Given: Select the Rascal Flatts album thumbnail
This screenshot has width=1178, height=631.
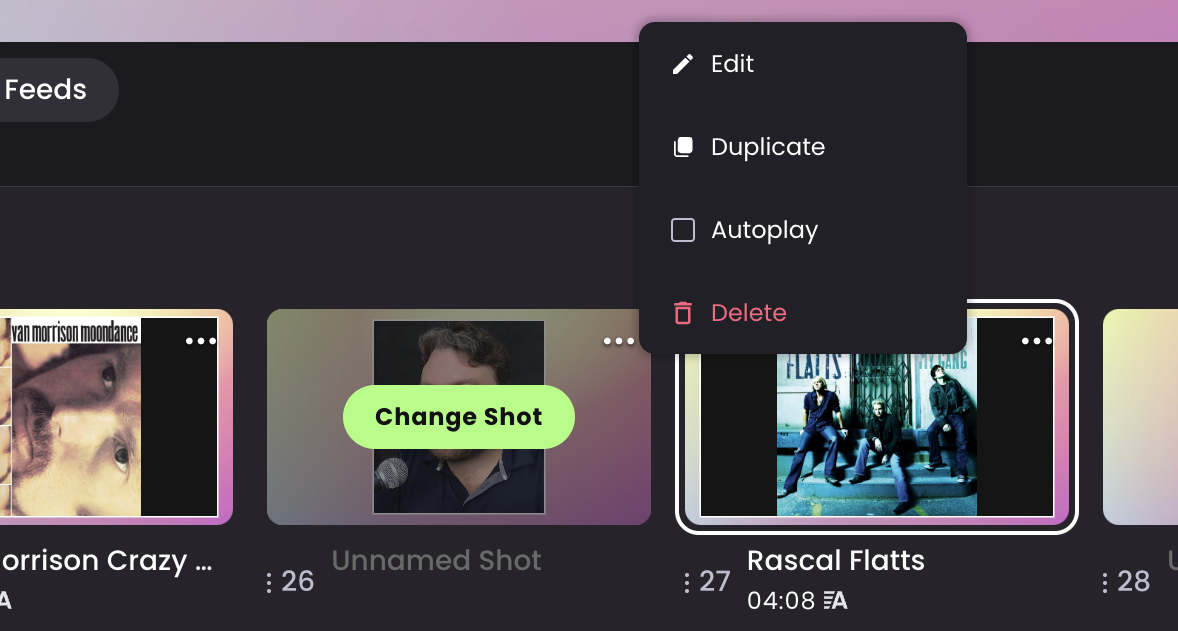Looking at the screenshot, I should coord(877,417).
